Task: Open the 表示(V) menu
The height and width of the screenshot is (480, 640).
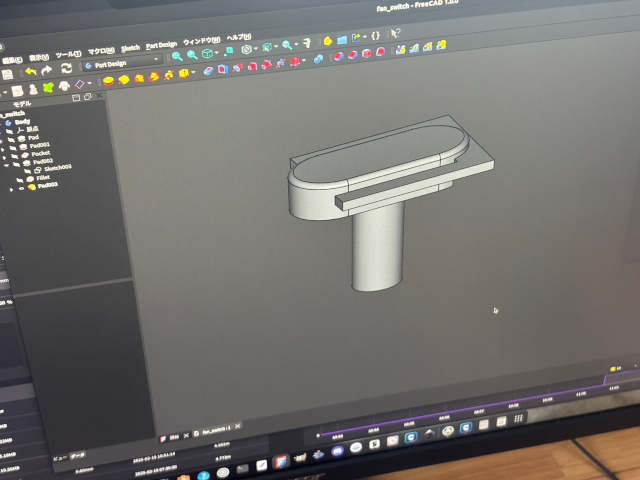Action: click(39, 57)
